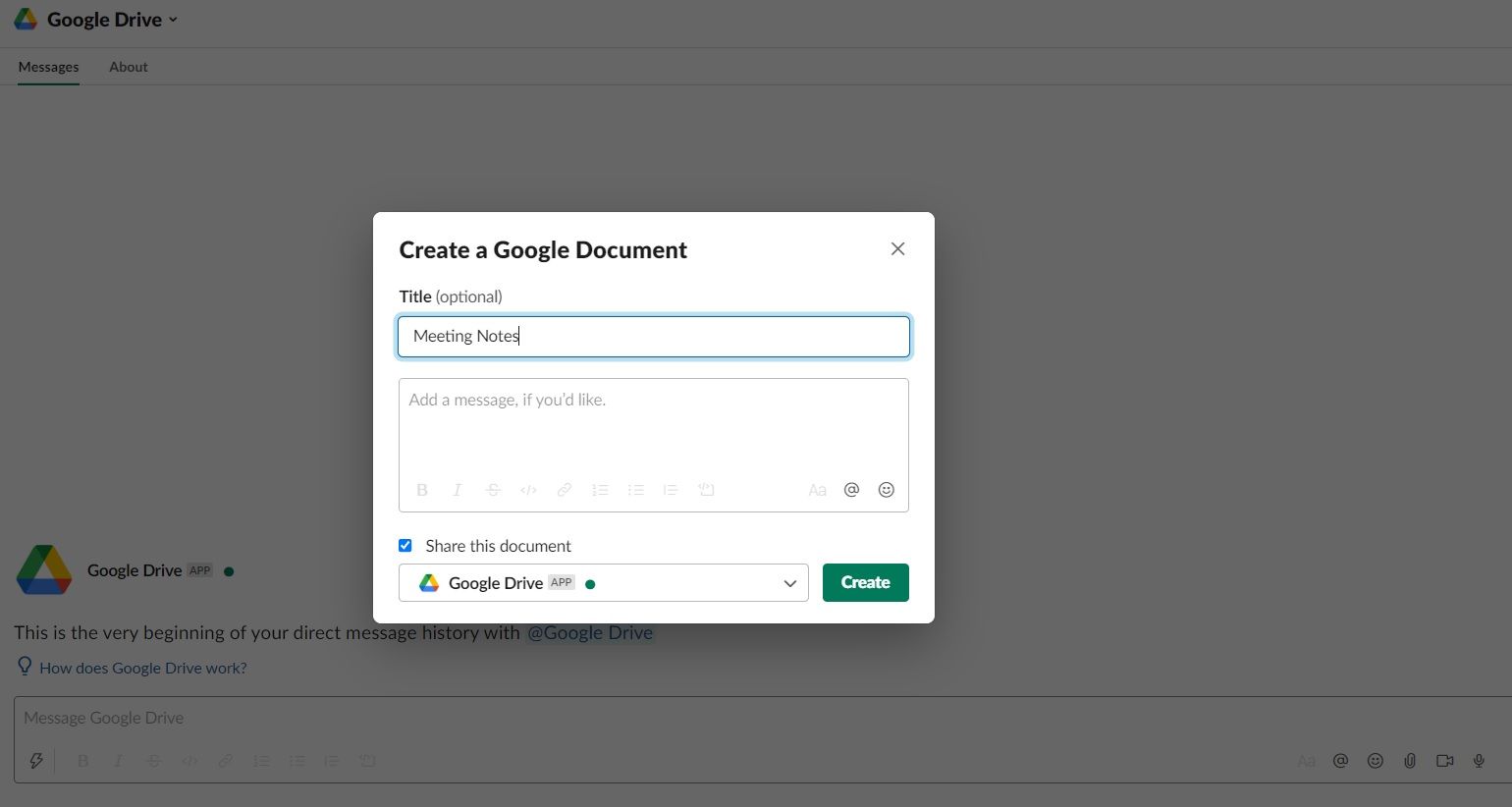The height and width of the screenshot is (807, 1512).
Task: Toggle bold formatting in the dialog message toolbar
Action: 421,489
